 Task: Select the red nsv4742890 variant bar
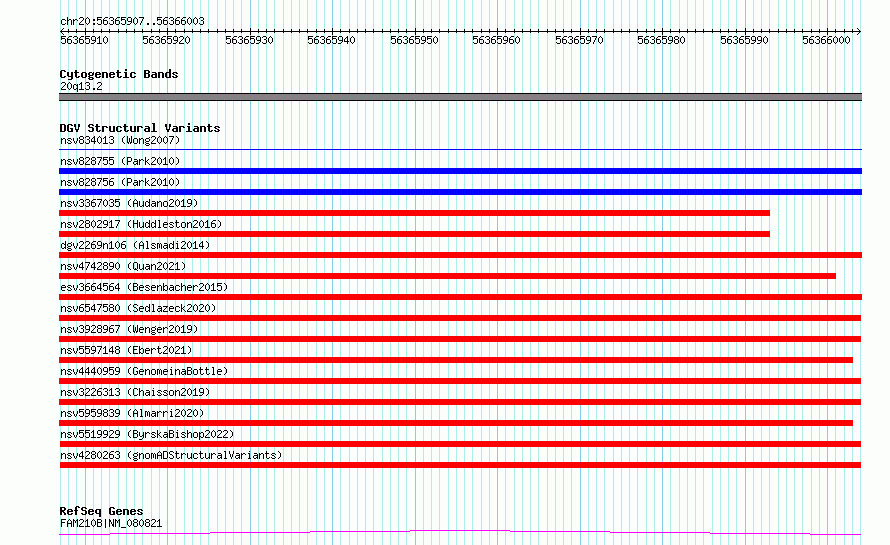pos(447,276)
